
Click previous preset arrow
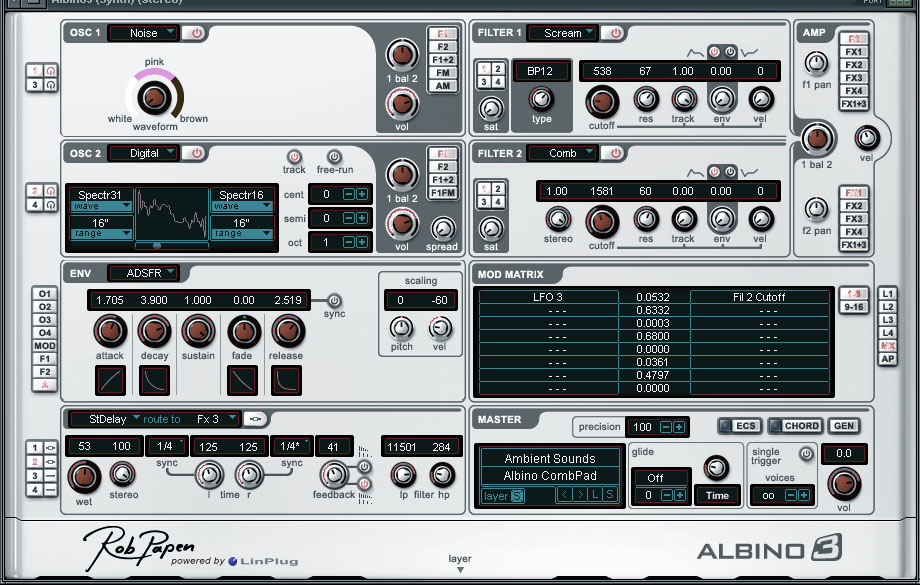click(x=564, y=495)
